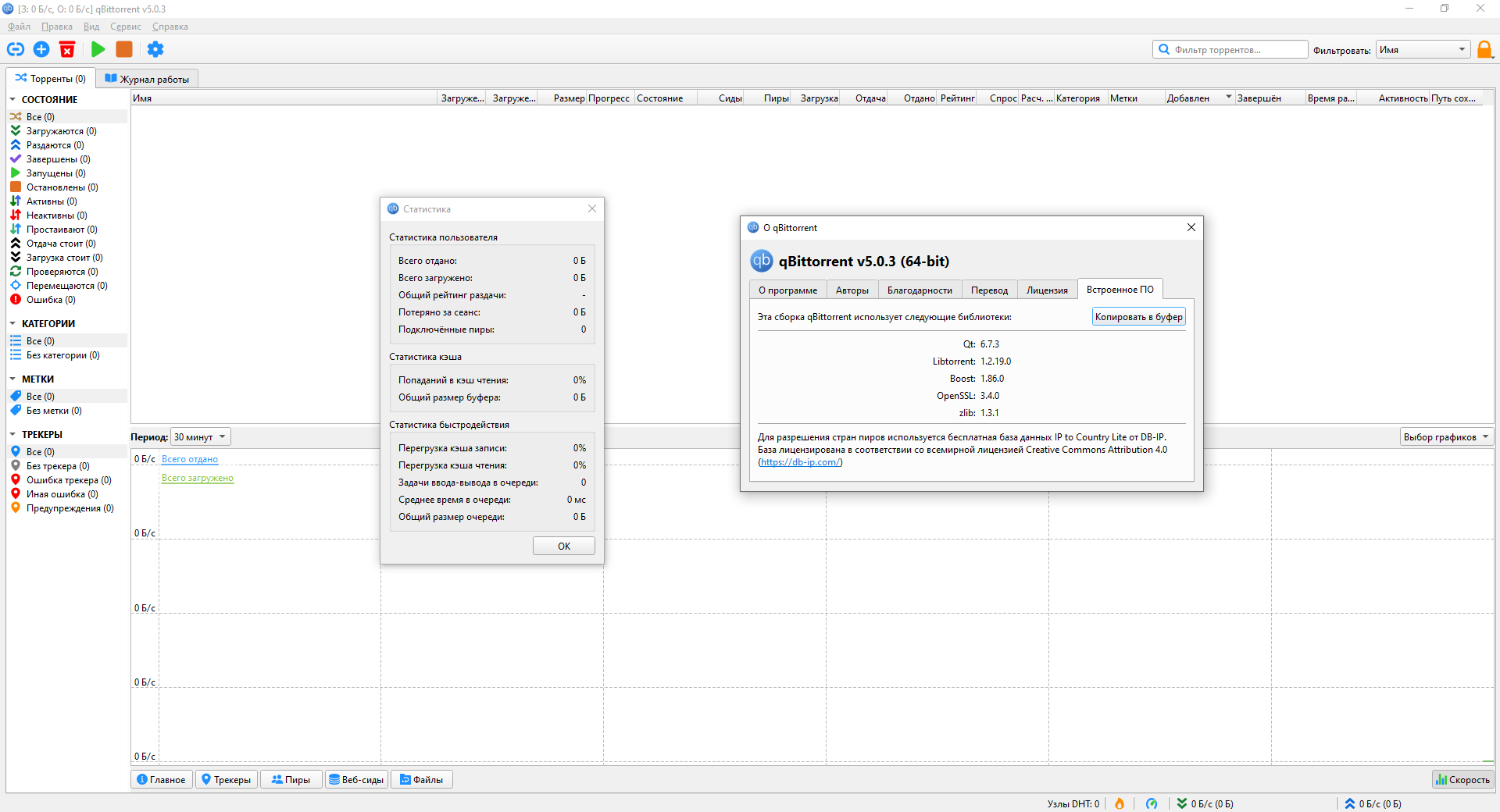The width and height of the screenshot is (1500, 812).
Task: Toggle the Скорость graph panel button
Action: click(1462, 780)
